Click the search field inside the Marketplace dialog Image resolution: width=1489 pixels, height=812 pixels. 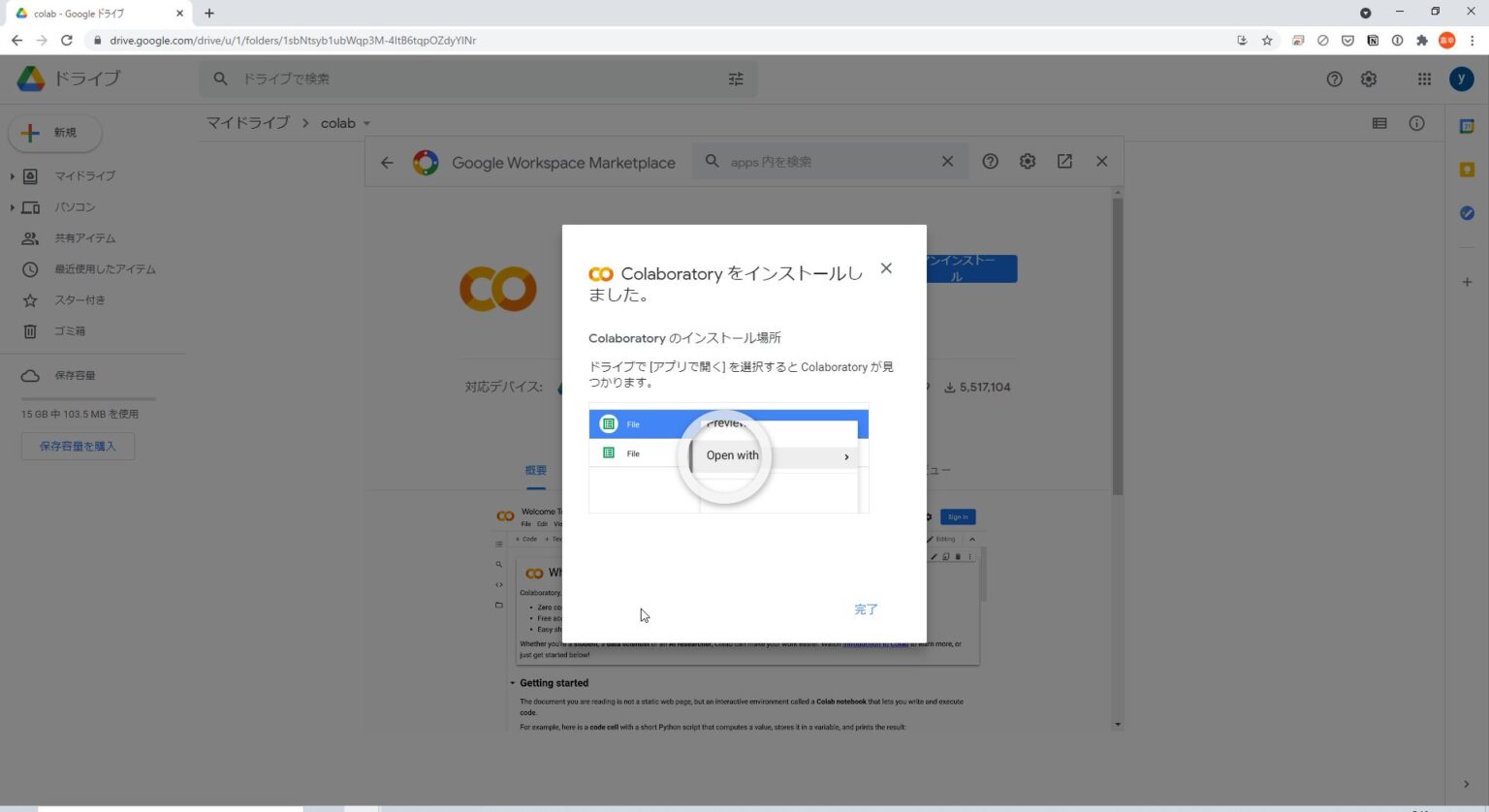pos(831,161)
